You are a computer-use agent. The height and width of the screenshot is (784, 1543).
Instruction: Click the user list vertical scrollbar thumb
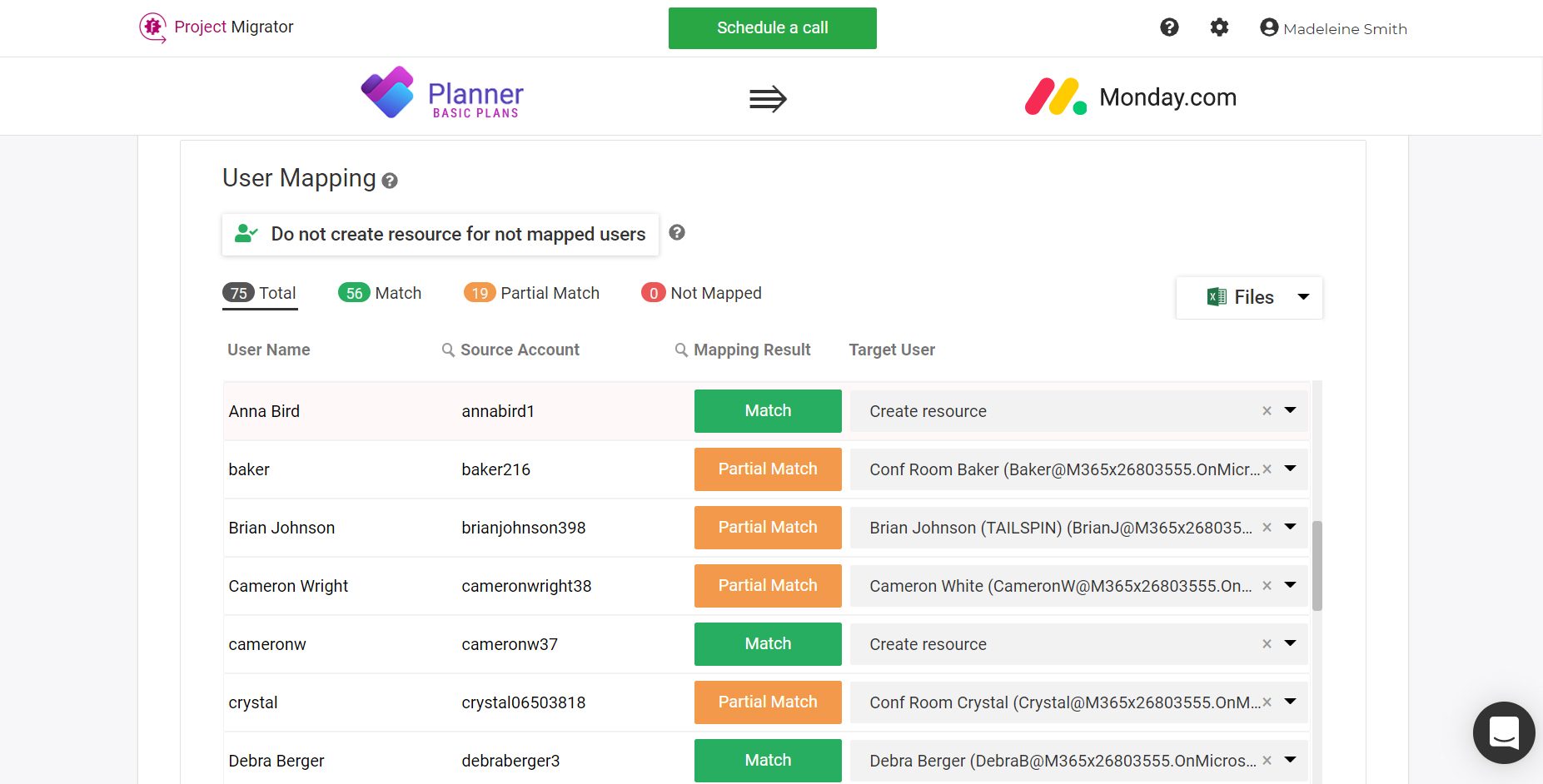point(1317,566)
